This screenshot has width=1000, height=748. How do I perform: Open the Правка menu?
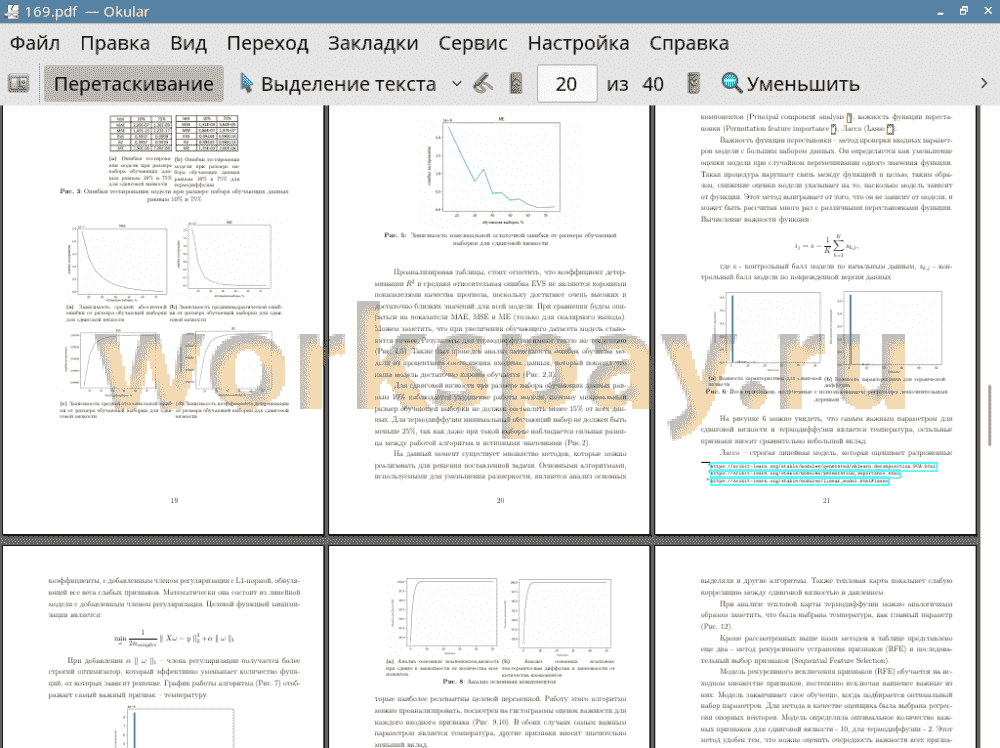coord(115,43)
